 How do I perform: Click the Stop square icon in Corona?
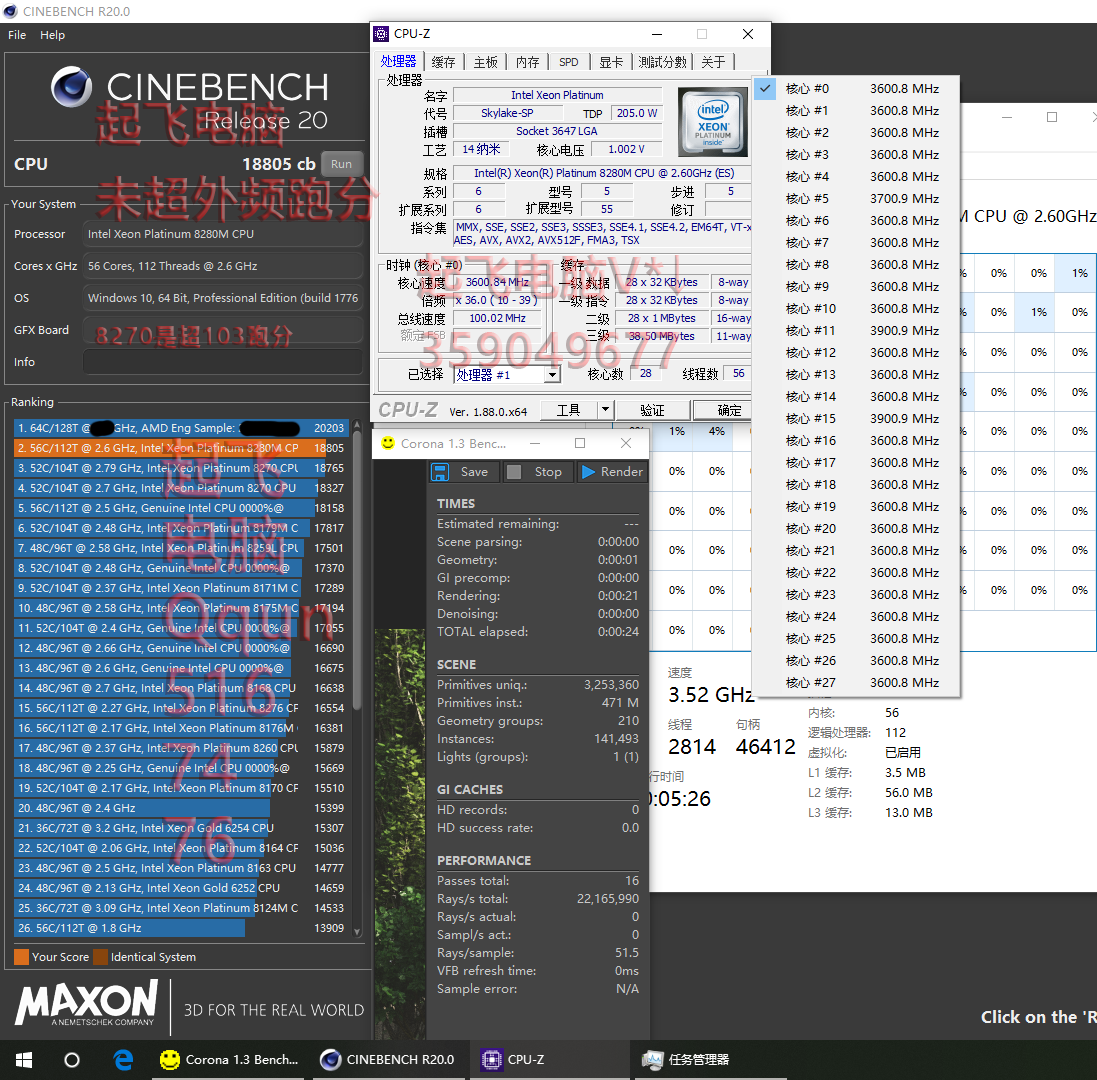(514, 472)
